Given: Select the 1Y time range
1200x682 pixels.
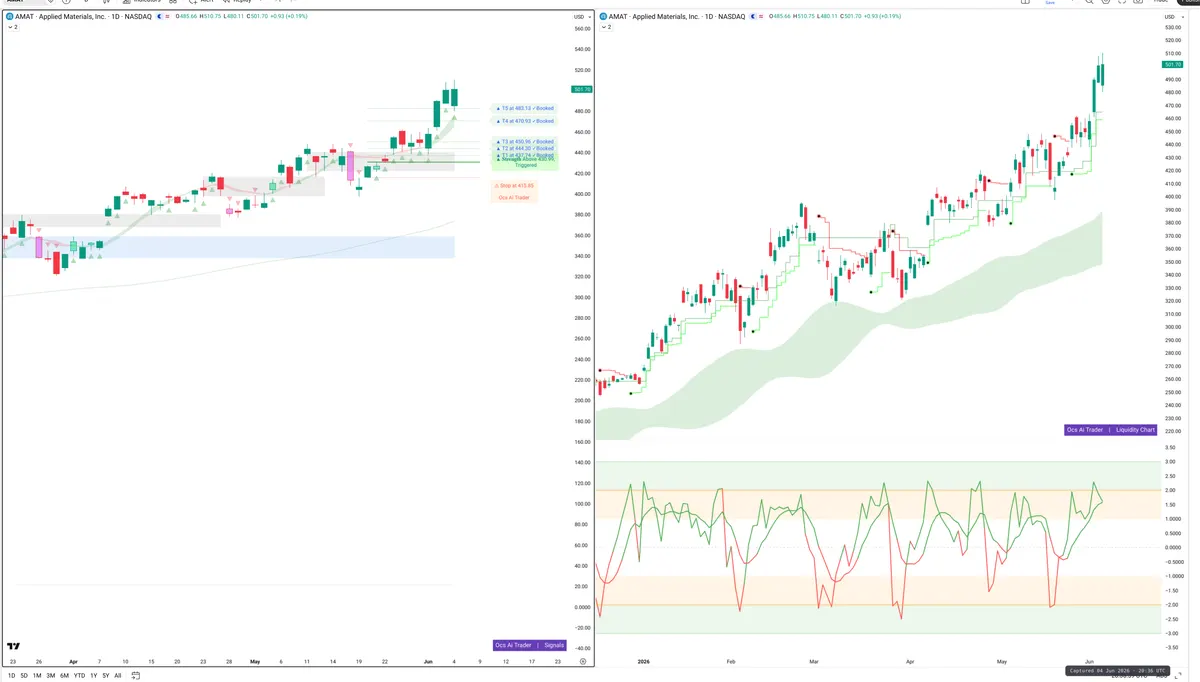Looking at the screenshot, I should tap(93, 675).
